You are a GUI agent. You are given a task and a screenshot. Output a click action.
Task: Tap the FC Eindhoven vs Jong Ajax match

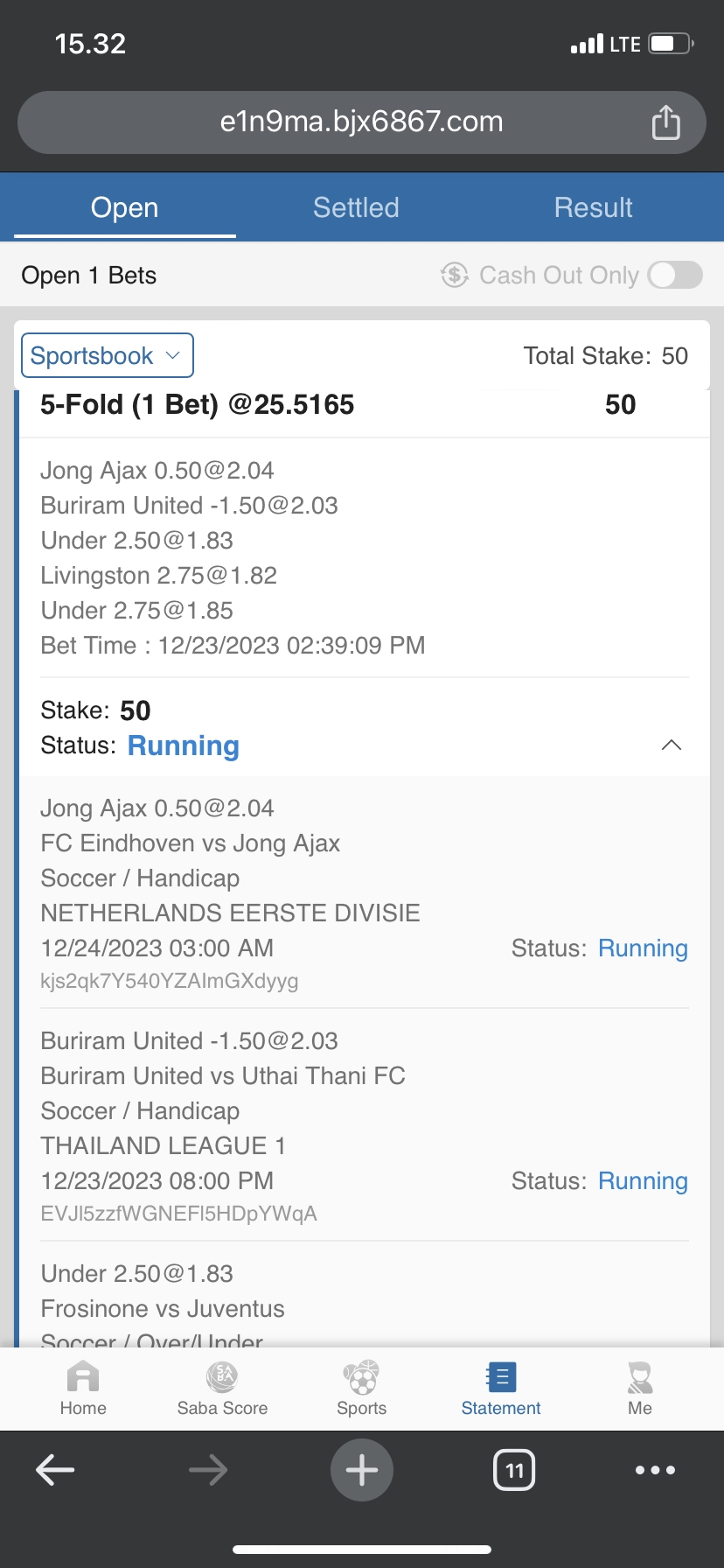point(191,843)
